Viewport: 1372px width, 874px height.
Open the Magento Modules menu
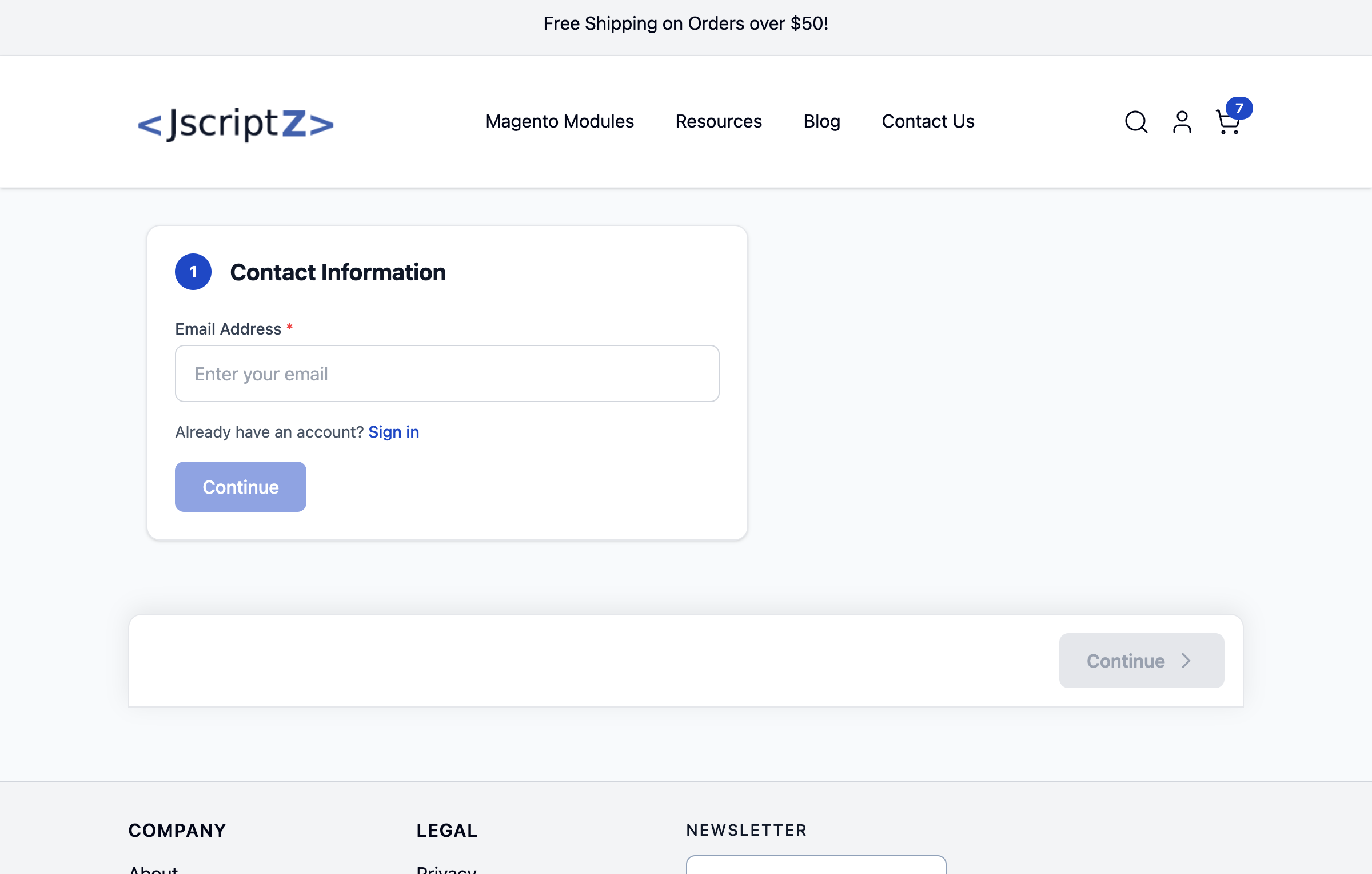pos(560,121)
